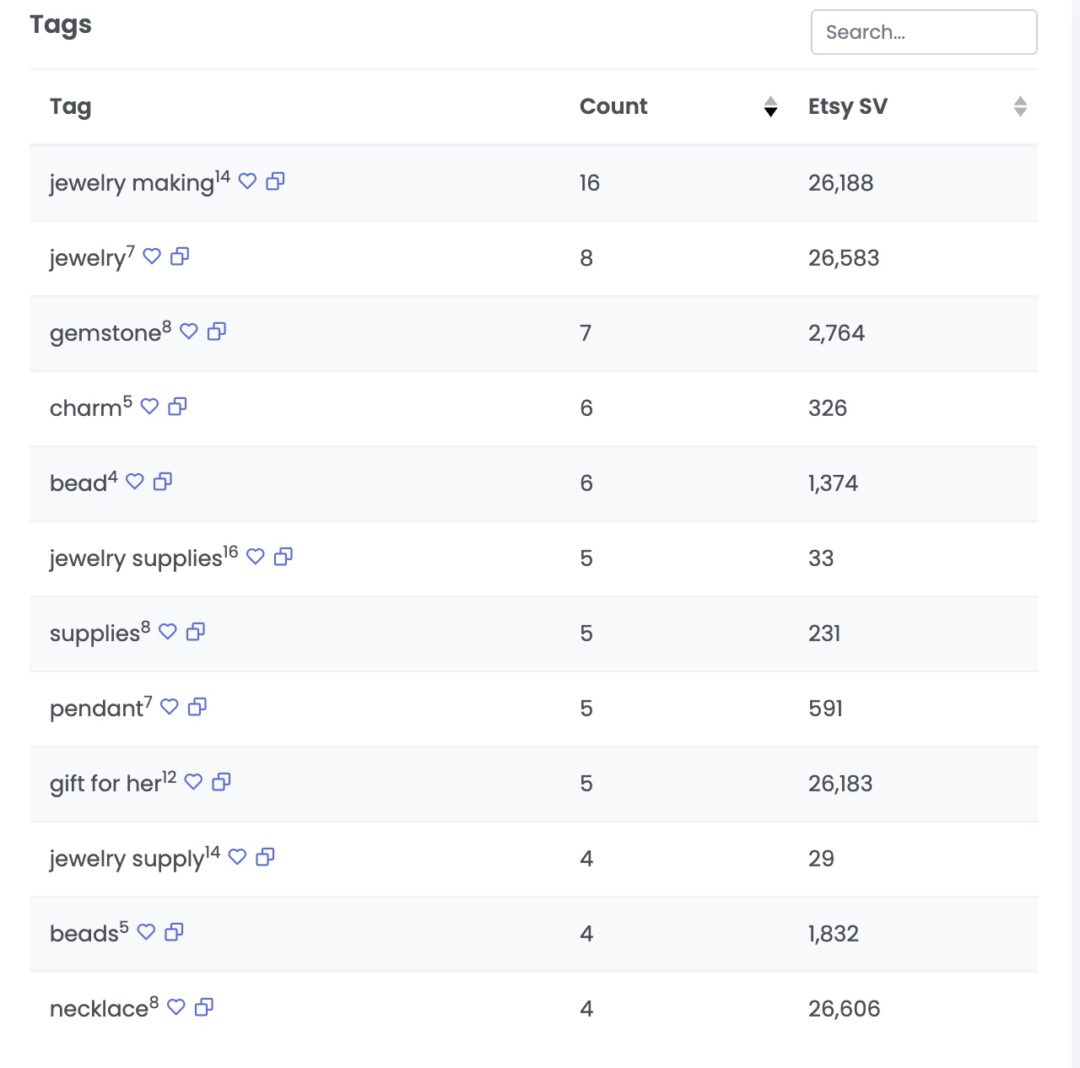
Task: Click heart icon beside 'supplies' tag
Action: (x=168, y=631)
